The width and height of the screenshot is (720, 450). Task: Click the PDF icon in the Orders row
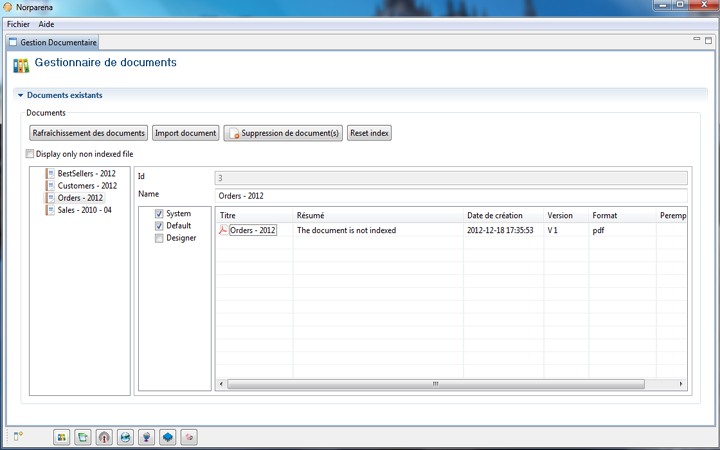pos(224,230)
